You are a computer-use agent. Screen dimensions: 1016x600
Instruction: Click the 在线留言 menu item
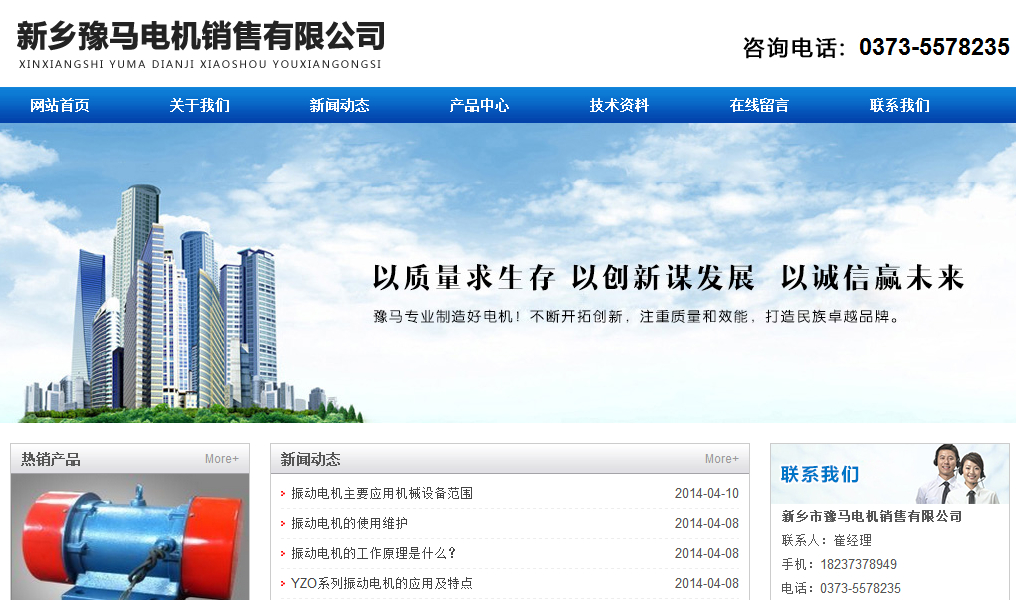click(x=759, y=105)
